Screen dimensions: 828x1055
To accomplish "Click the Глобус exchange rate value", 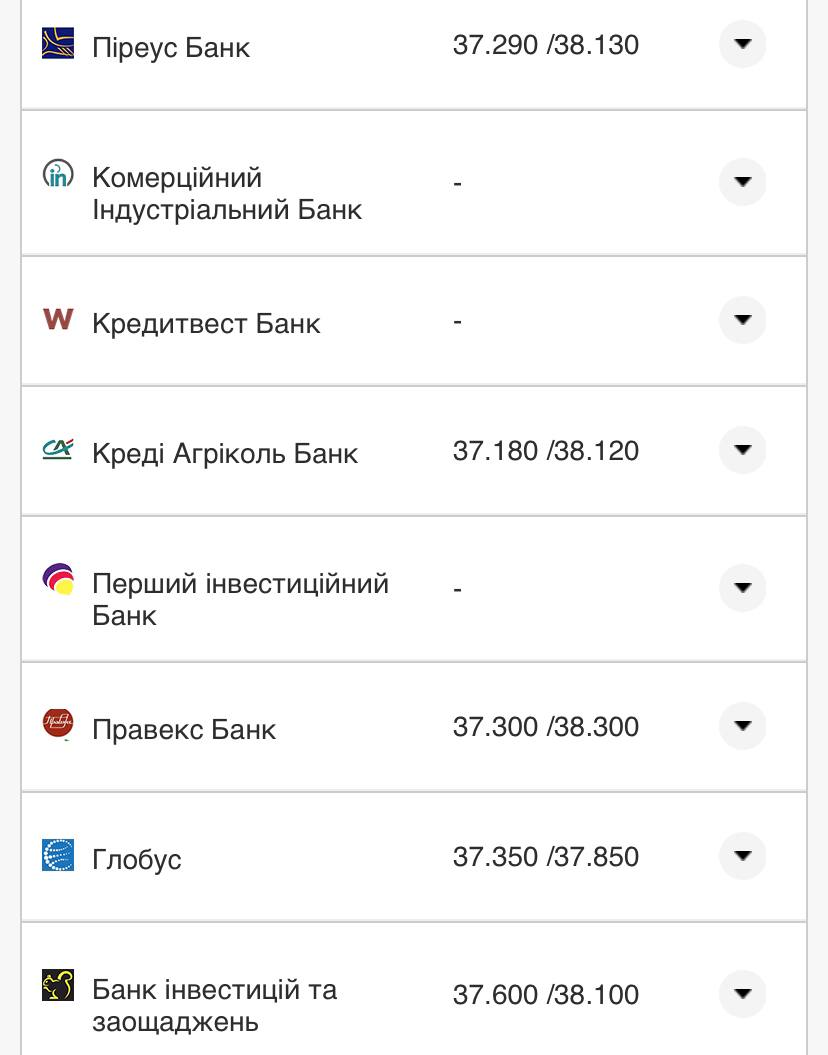I will pos(544,856).
